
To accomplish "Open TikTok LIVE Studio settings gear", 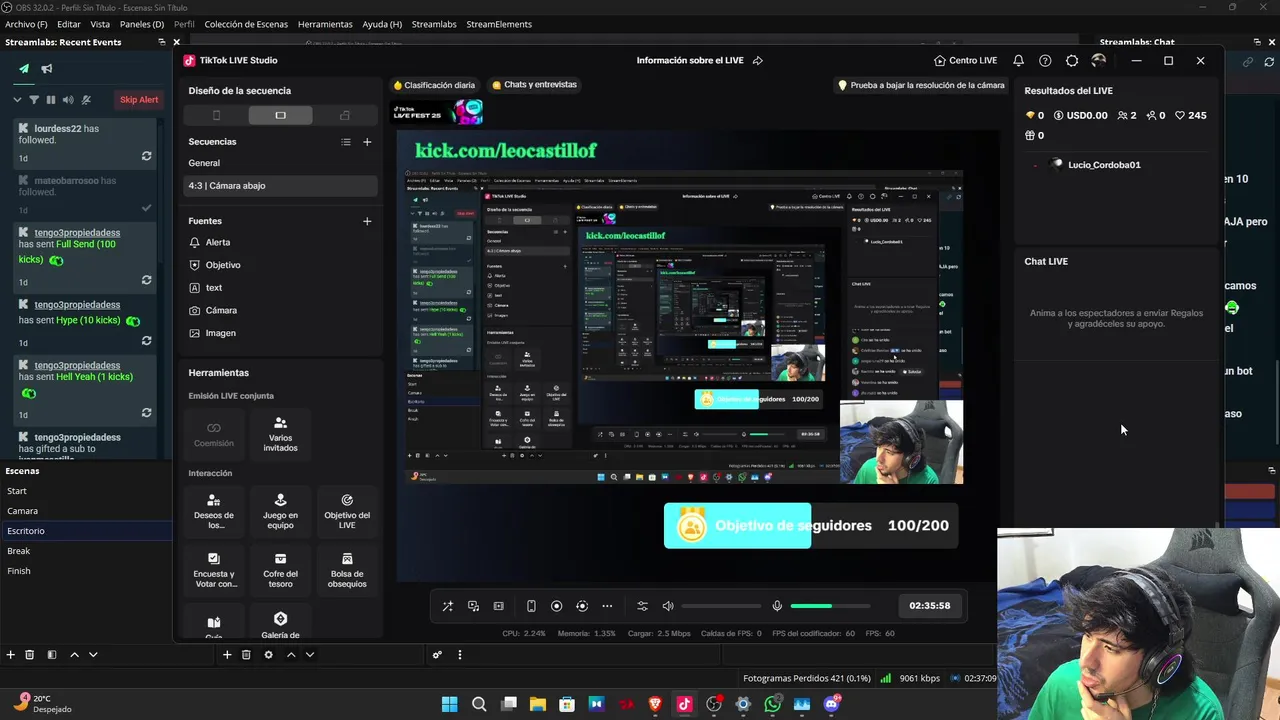I will pyautogui.click(x=1072, y=60).
